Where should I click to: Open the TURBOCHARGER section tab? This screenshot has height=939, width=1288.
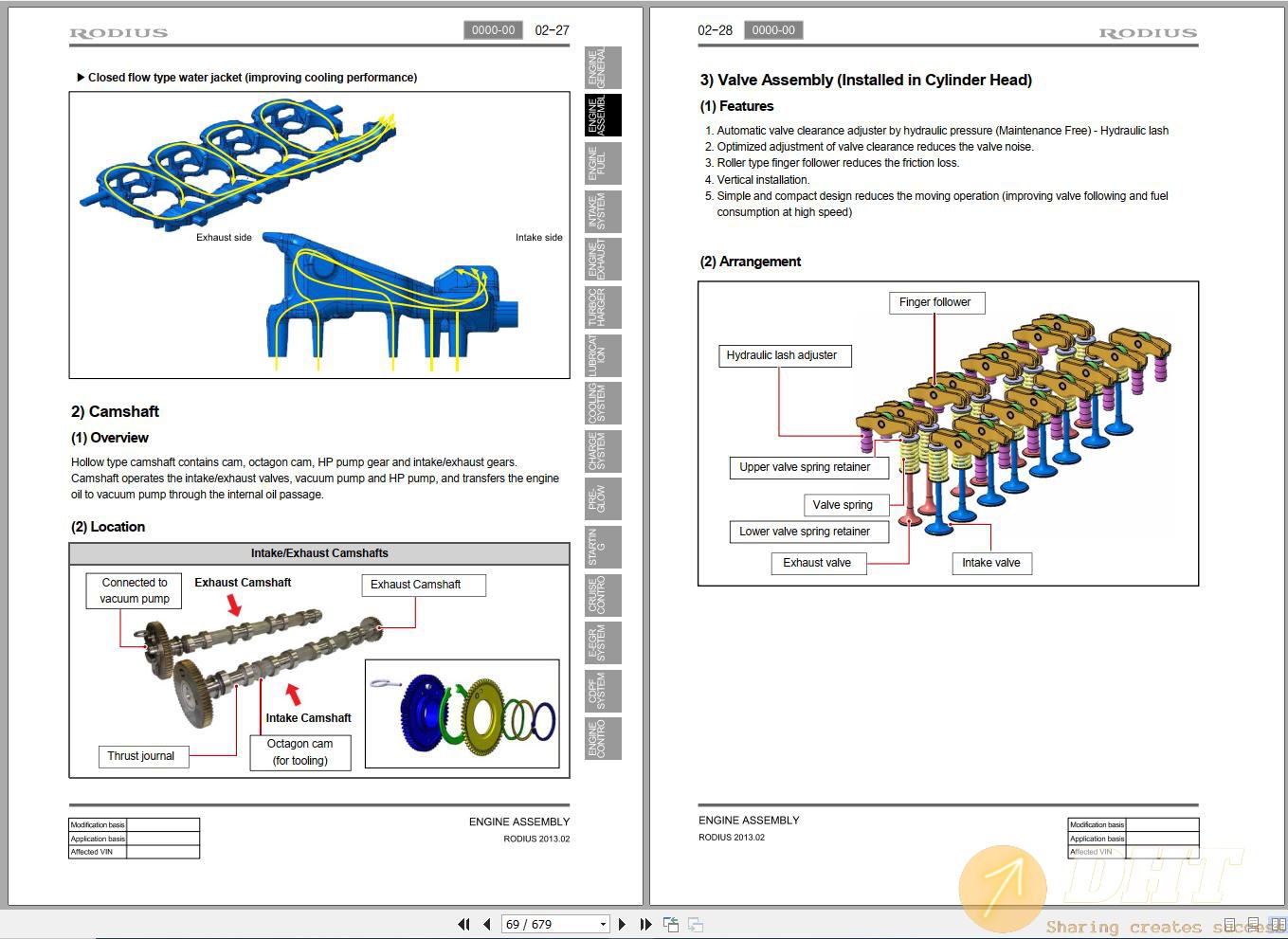point(603,307)
